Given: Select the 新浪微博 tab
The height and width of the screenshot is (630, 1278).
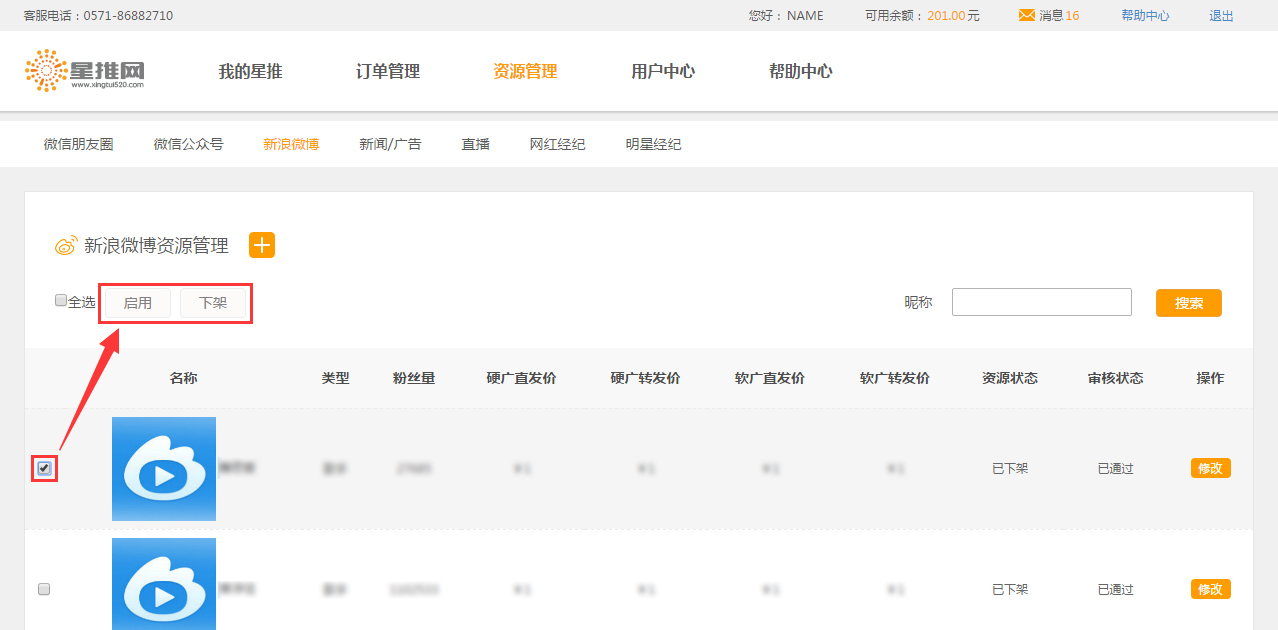Looking at the screenshot, I should [291, 144].
